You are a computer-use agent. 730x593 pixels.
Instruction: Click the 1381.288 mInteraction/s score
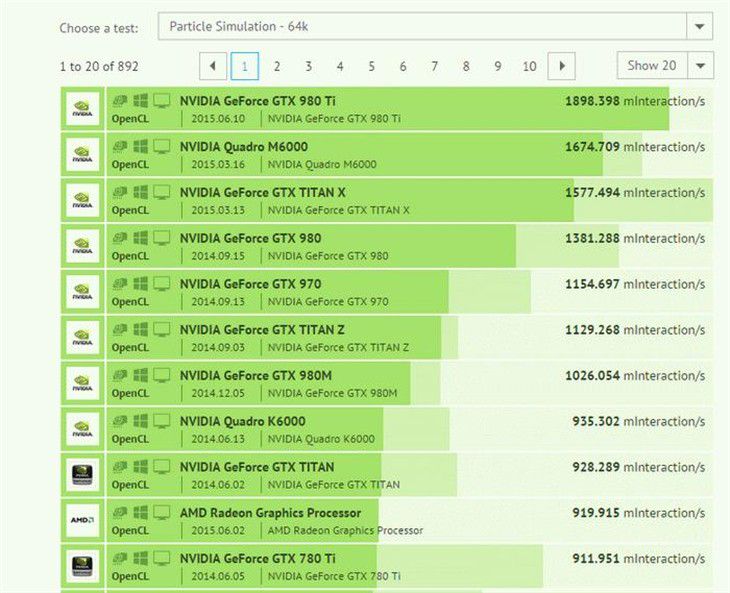[x=635, y=238]
